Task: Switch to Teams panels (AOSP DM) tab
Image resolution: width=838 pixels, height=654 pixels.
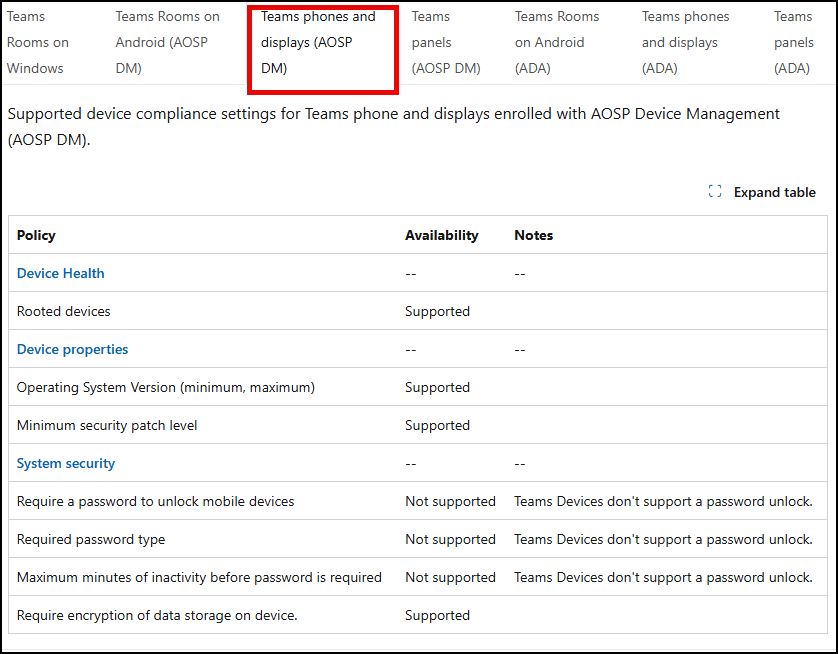Action: (x=446, y=42)
